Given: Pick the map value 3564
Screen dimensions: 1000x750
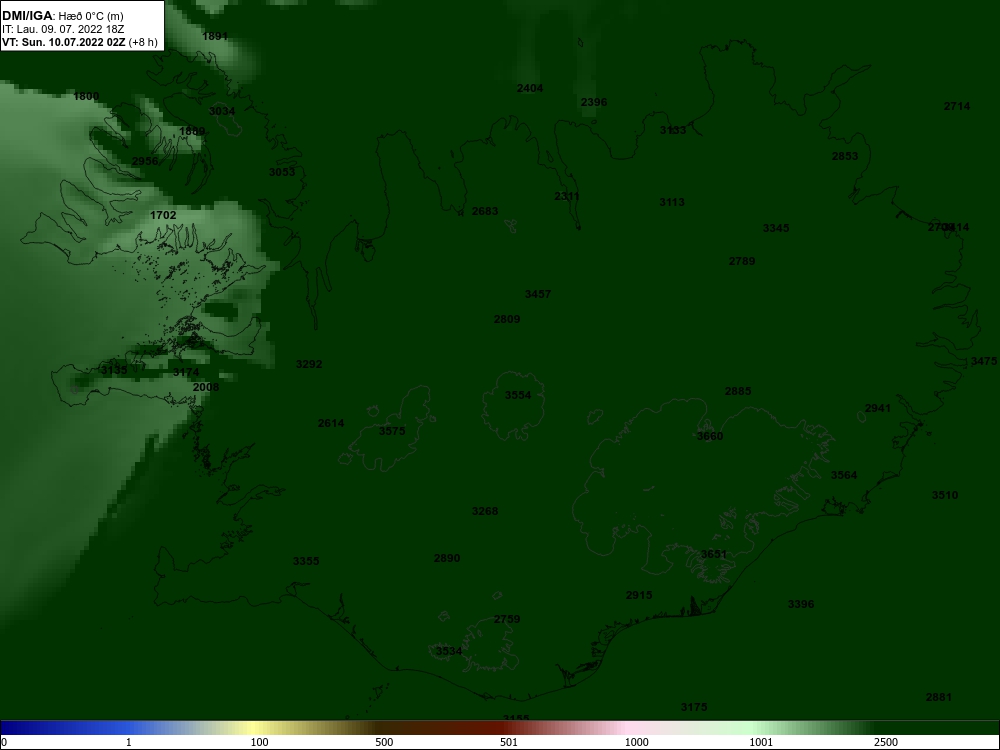Looking at the screenshot, I should pyautogui.click(x=844, y=475).
